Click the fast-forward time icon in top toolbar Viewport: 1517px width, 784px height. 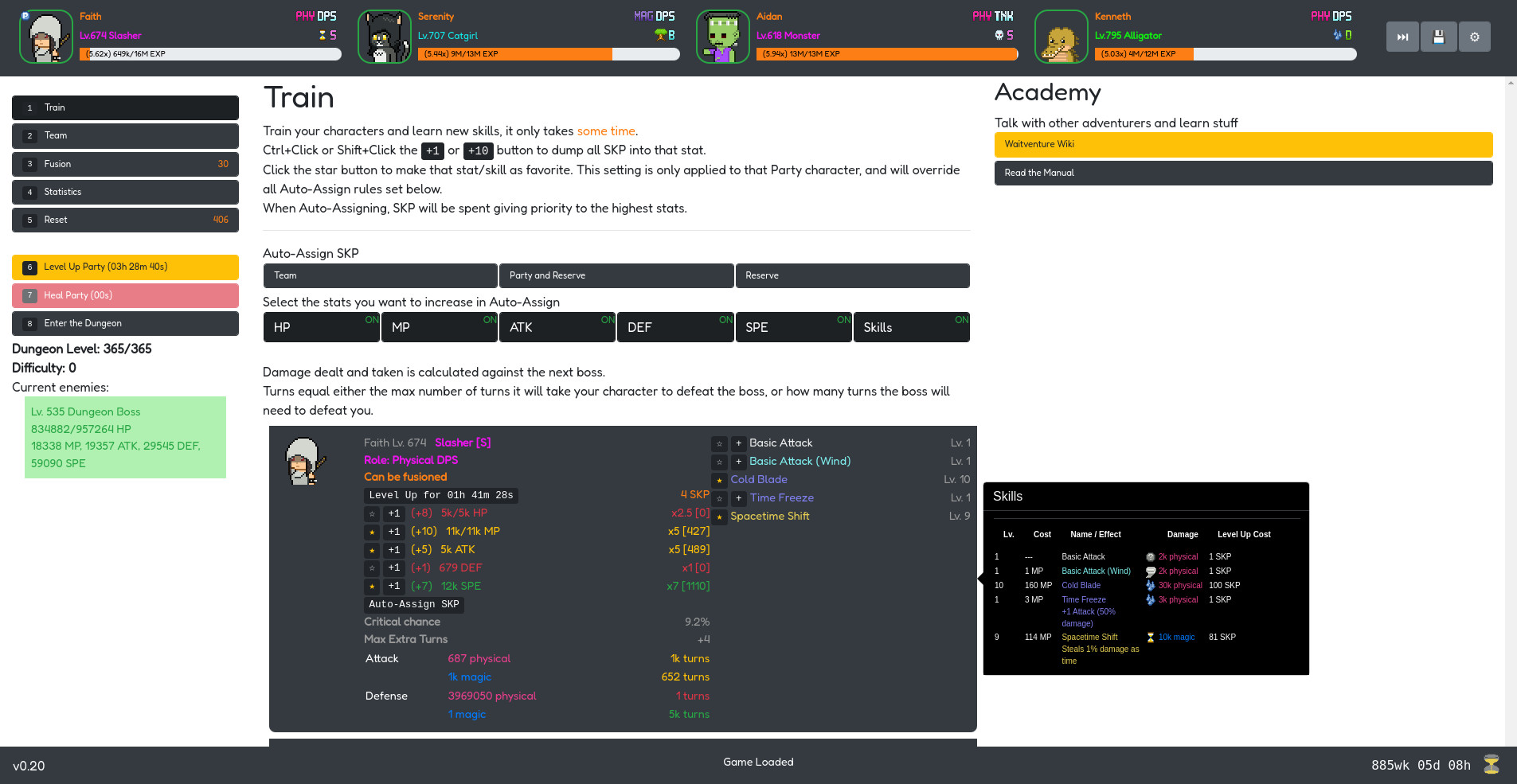click(1402, 36)
